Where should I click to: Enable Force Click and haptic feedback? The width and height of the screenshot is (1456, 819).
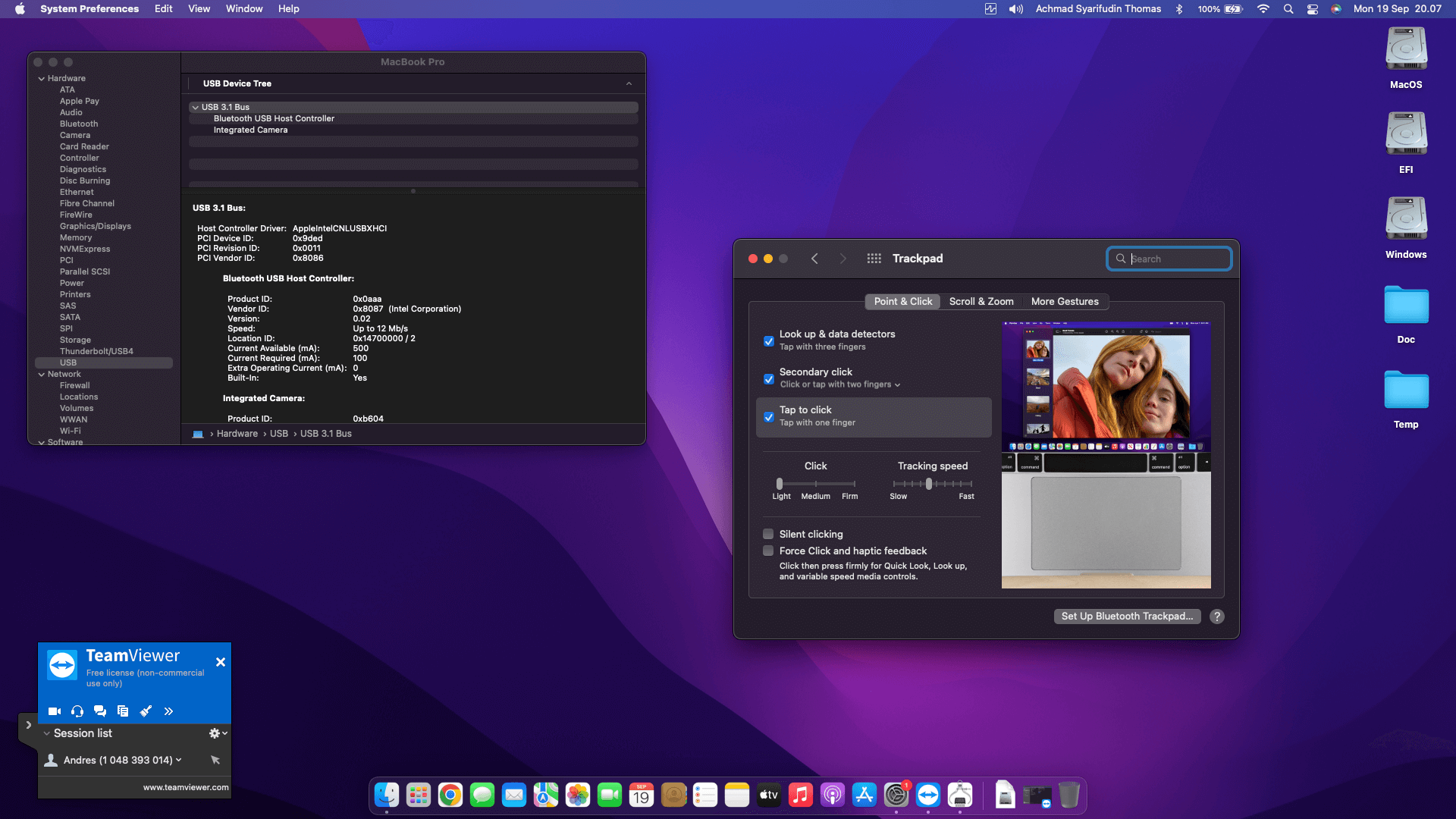(769, 551)
